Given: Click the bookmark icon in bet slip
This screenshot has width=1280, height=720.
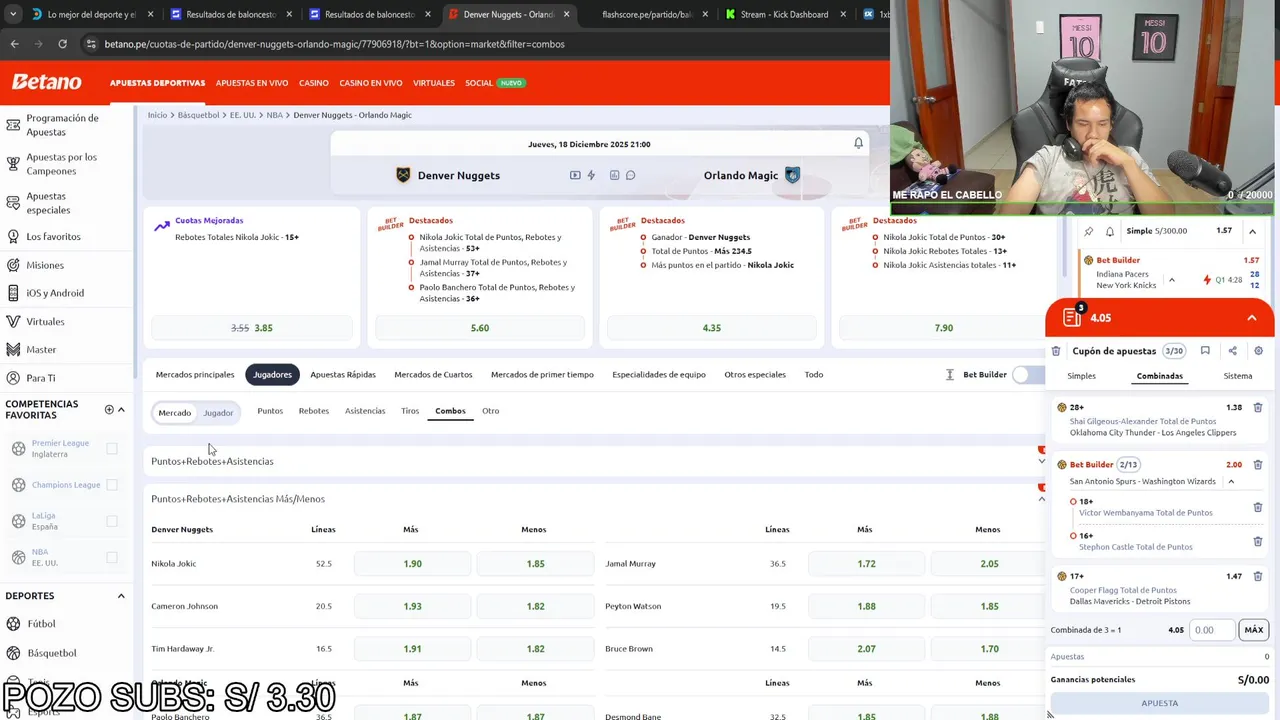Looking at the screenshot, I should (x=1205, y=351).
